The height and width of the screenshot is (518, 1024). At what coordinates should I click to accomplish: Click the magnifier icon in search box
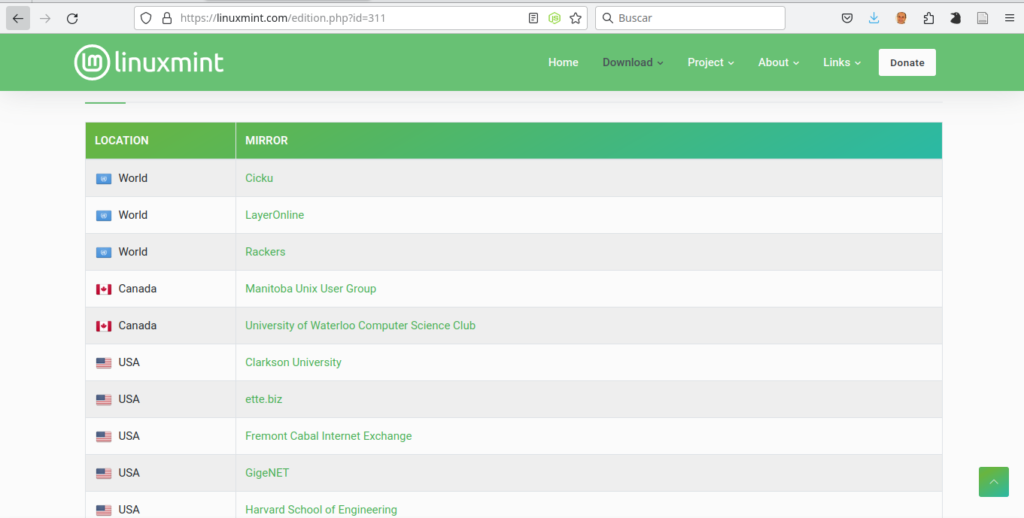pyautogui.click(x=607, y=18)
